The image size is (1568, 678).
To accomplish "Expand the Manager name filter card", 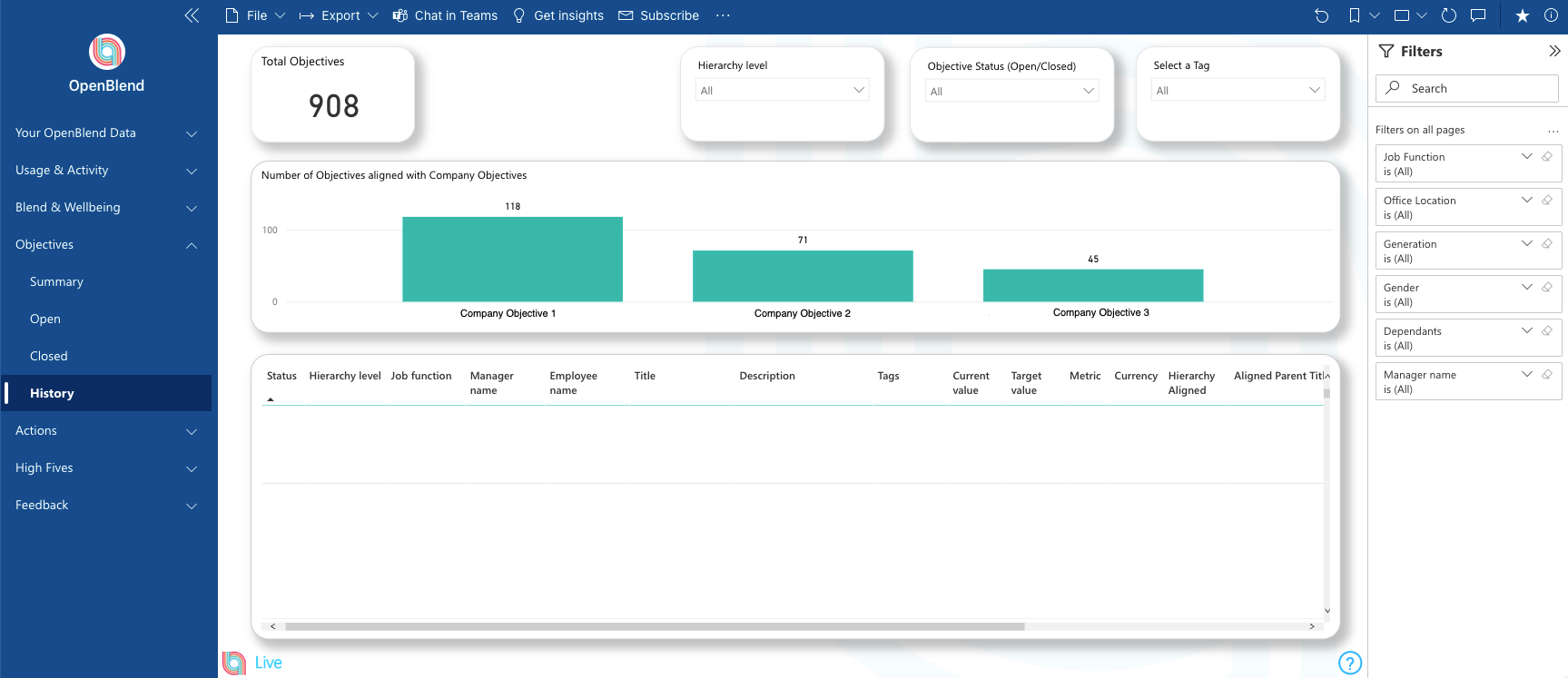I will coord(1527,374).
